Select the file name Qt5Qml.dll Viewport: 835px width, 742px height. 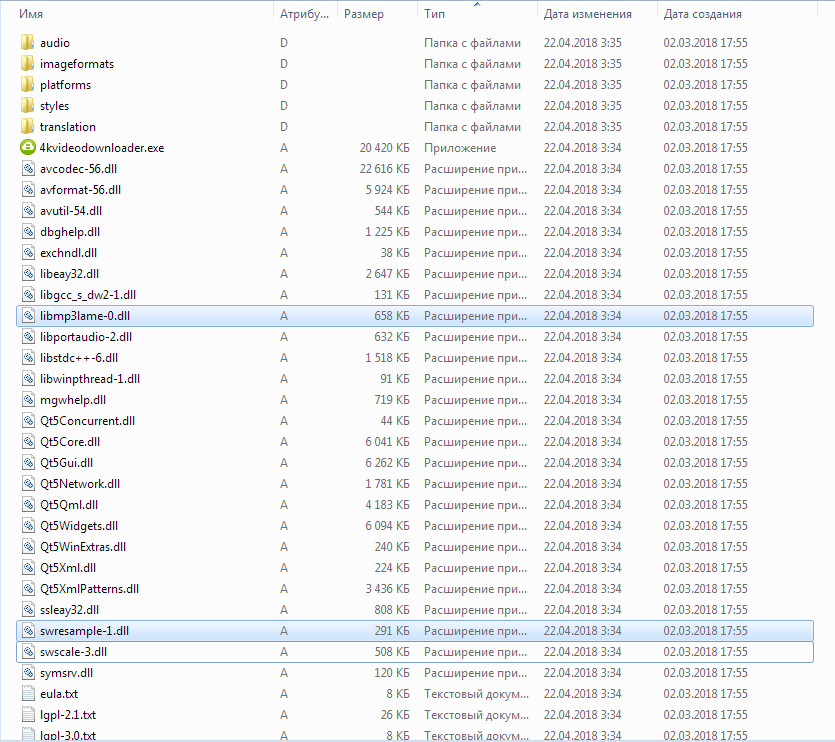coord(69,505)
